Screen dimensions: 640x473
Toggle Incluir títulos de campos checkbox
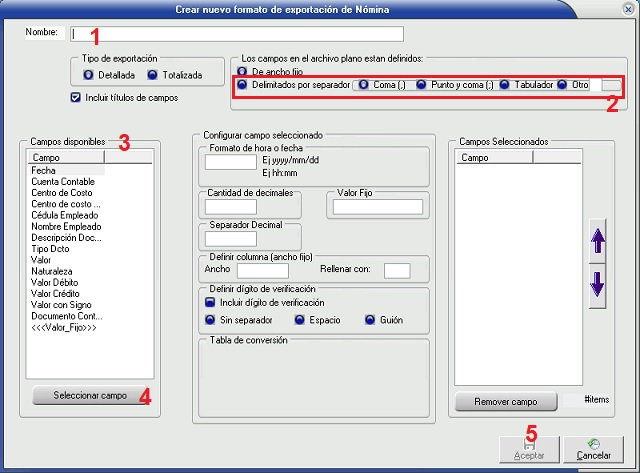[x=77, y=98]
